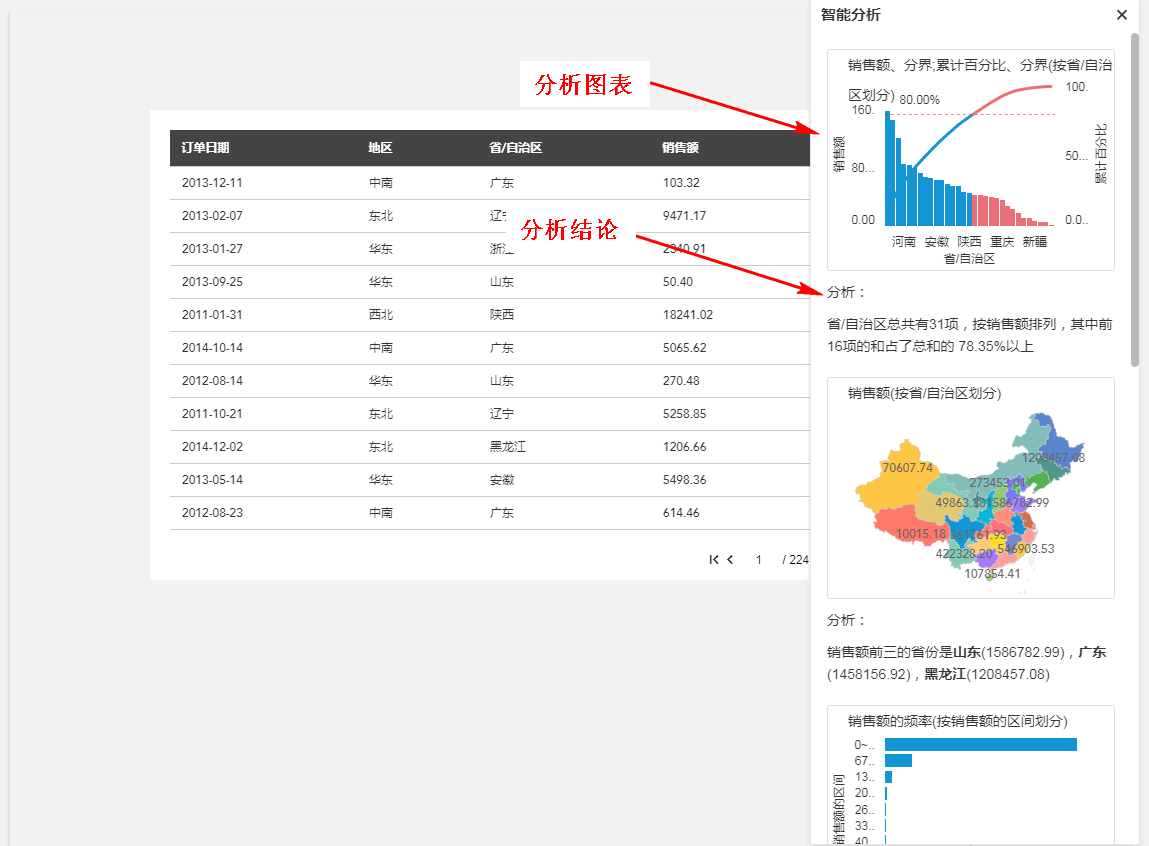Close the 智能分析 panel
This screenshot has width=1149, height=846.
[1121, 15]
